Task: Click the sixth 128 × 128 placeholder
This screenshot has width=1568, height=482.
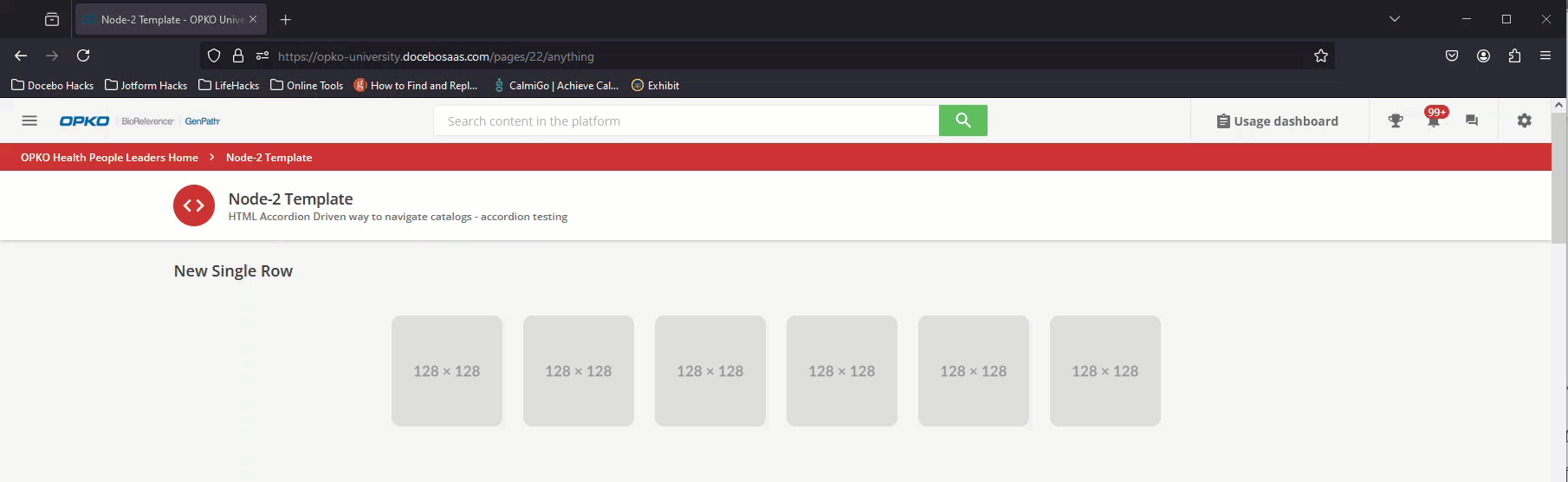Action: tap(1105, 371)
